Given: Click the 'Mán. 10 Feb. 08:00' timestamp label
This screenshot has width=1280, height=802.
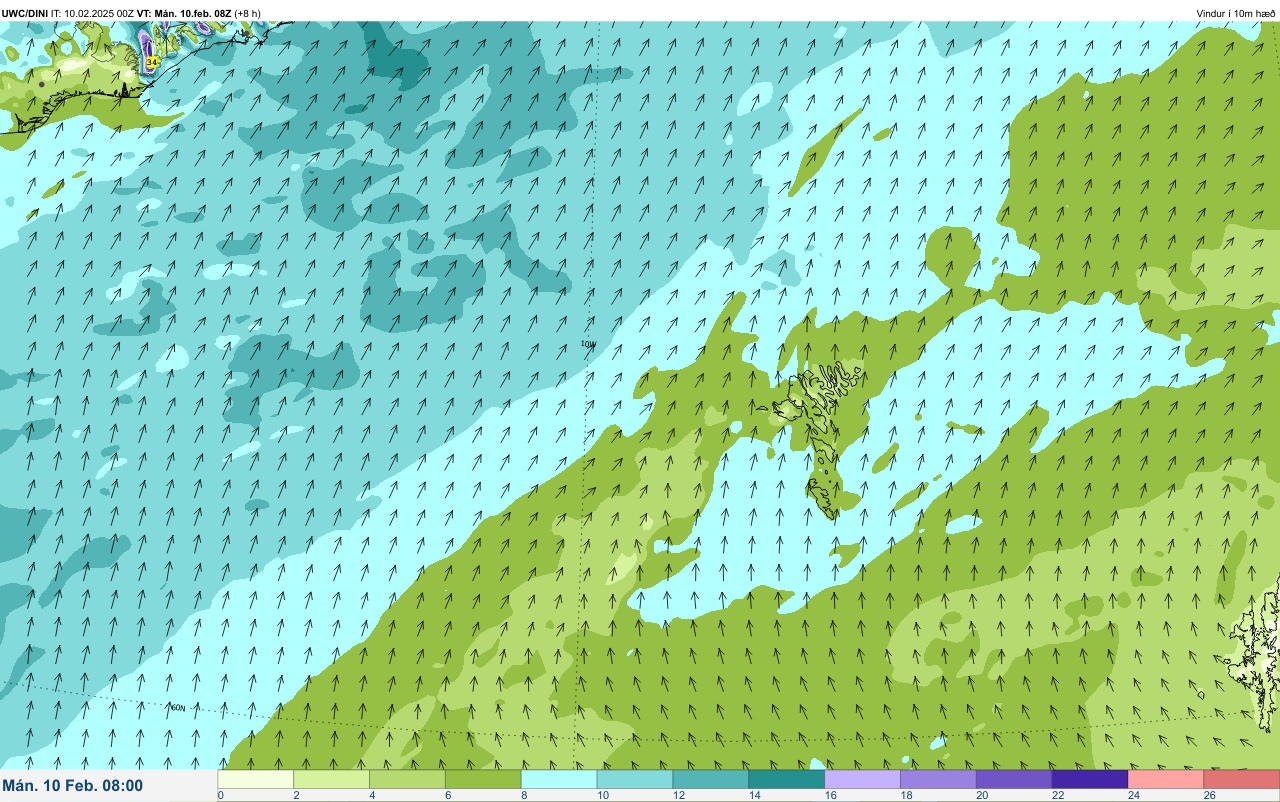Looking at the screenshot, I should 73,786.
